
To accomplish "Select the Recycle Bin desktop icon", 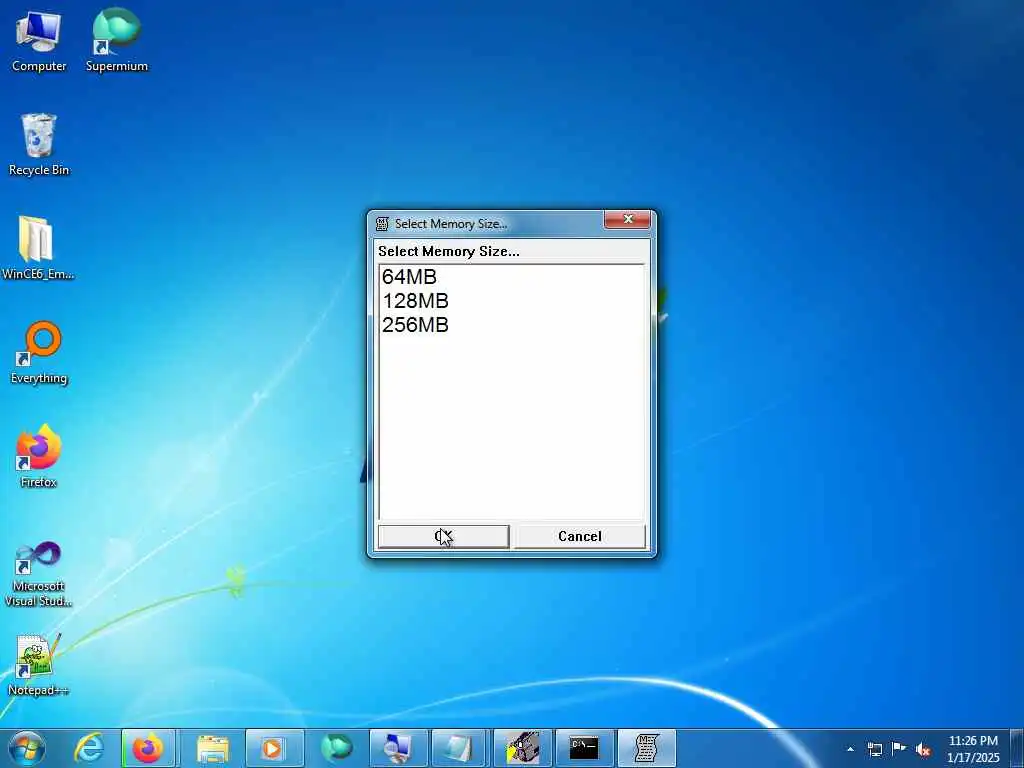I will pos(39,144).
